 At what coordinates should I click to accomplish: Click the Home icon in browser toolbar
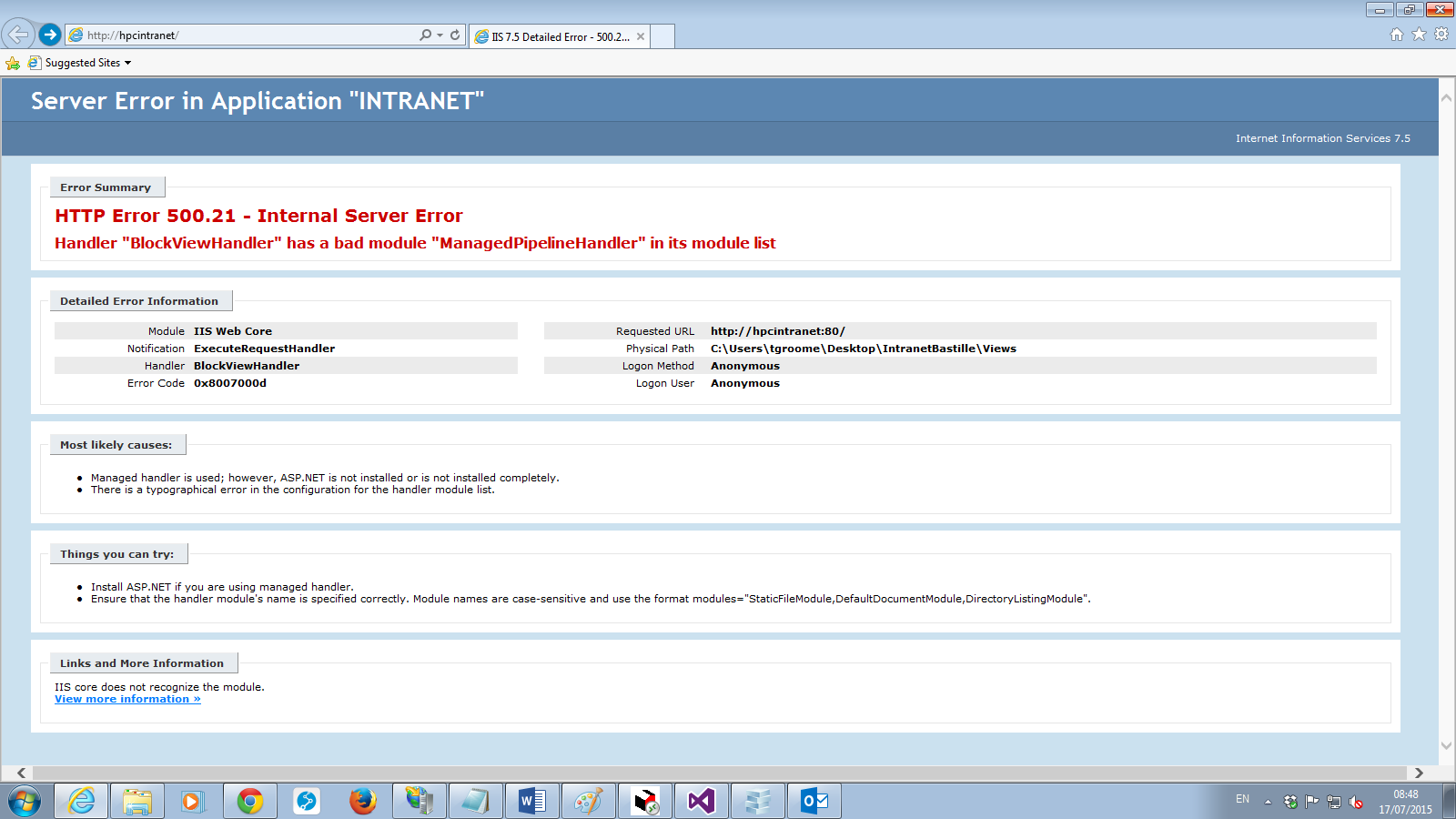(x=1397, y=35)
